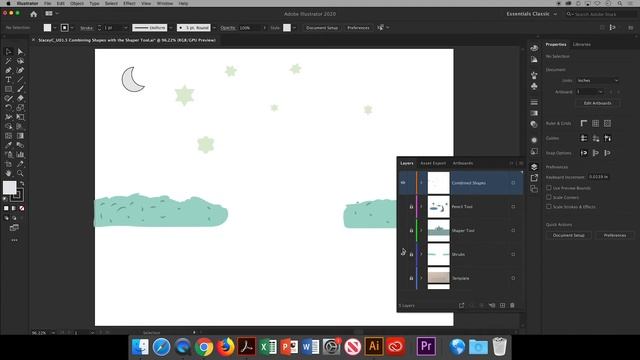Expand the Combined Shapes layer
This screenshot has width=640, height=360.
pyautogui.click(x=422, y=183)
